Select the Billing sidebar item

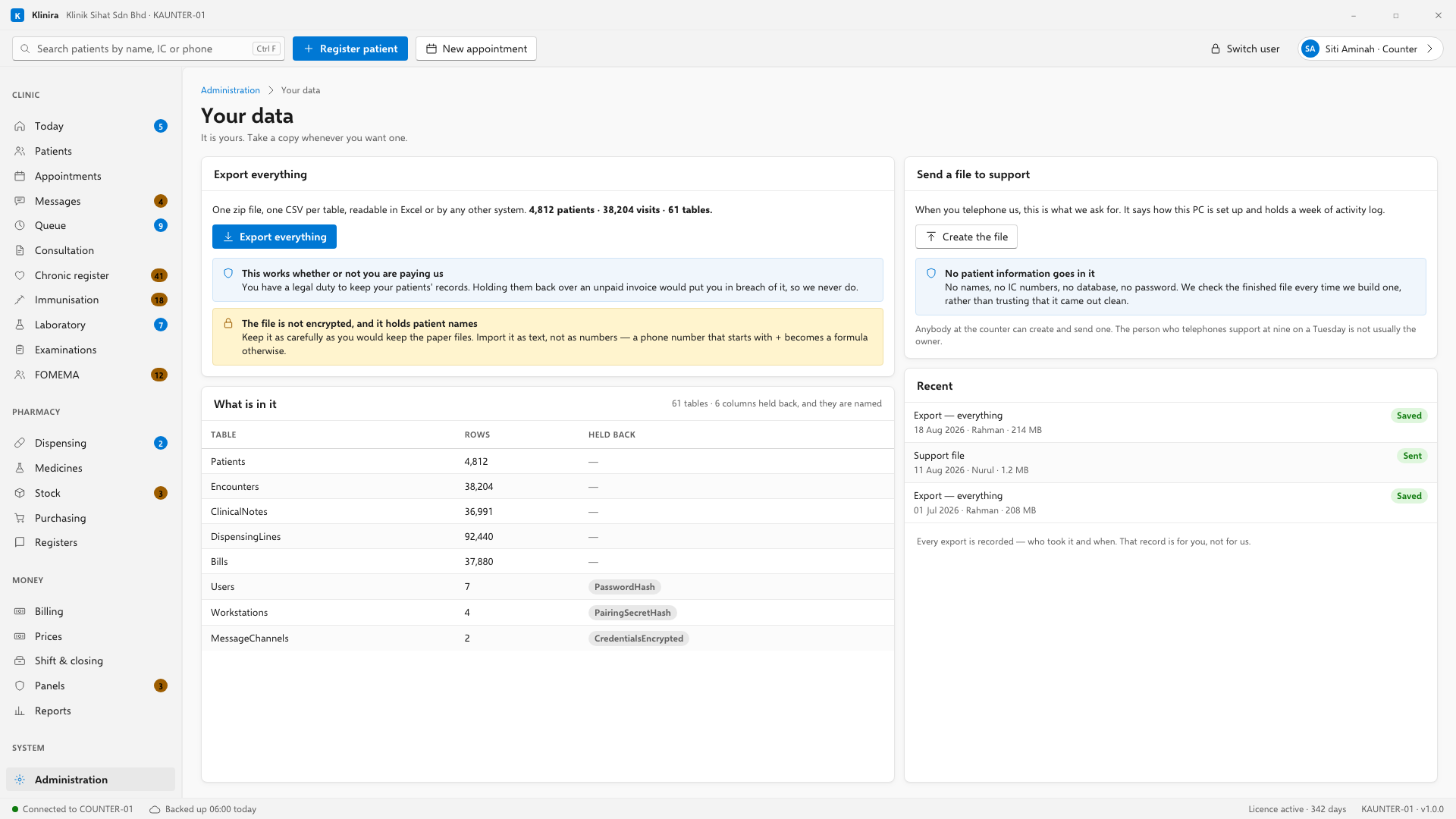[90, 611]
